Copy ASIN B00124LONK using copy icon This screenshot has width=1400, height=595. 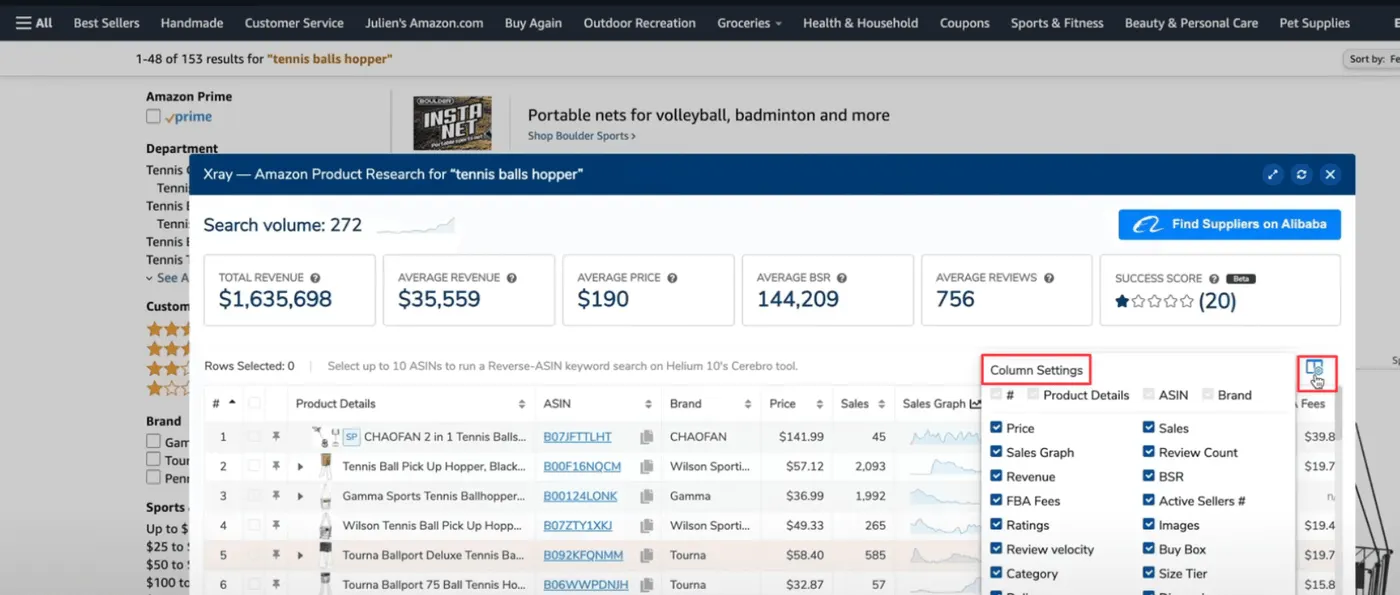pos(647,496)
